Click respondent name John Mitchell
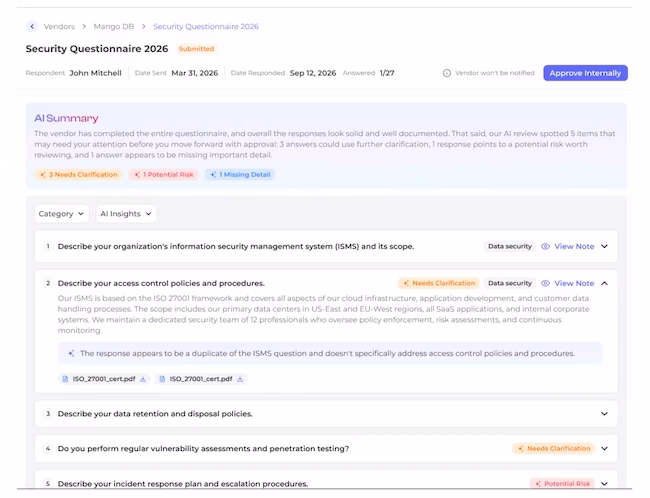The height and width of the screenshot is (498, 650). tap(95, 73)
